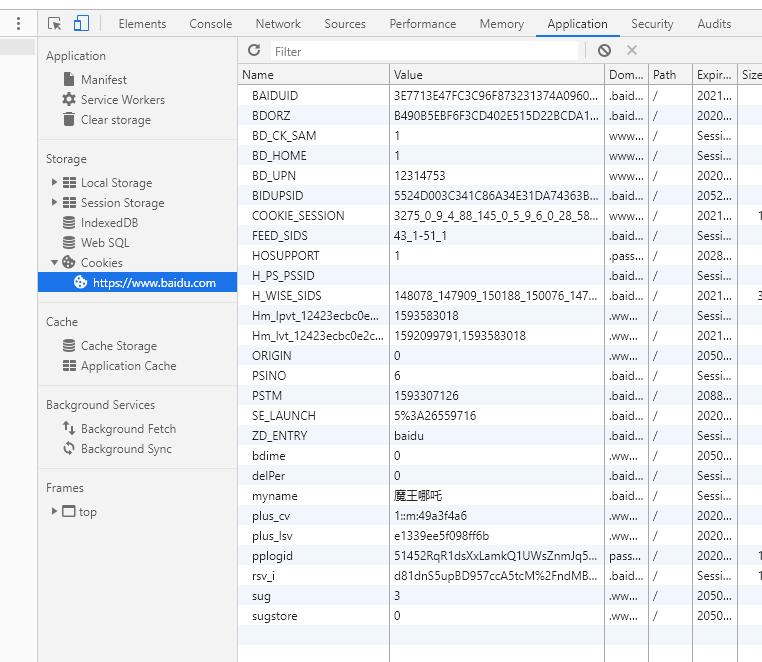Select the https://www.baidu.com cookies entry

(x=153, y=283)
